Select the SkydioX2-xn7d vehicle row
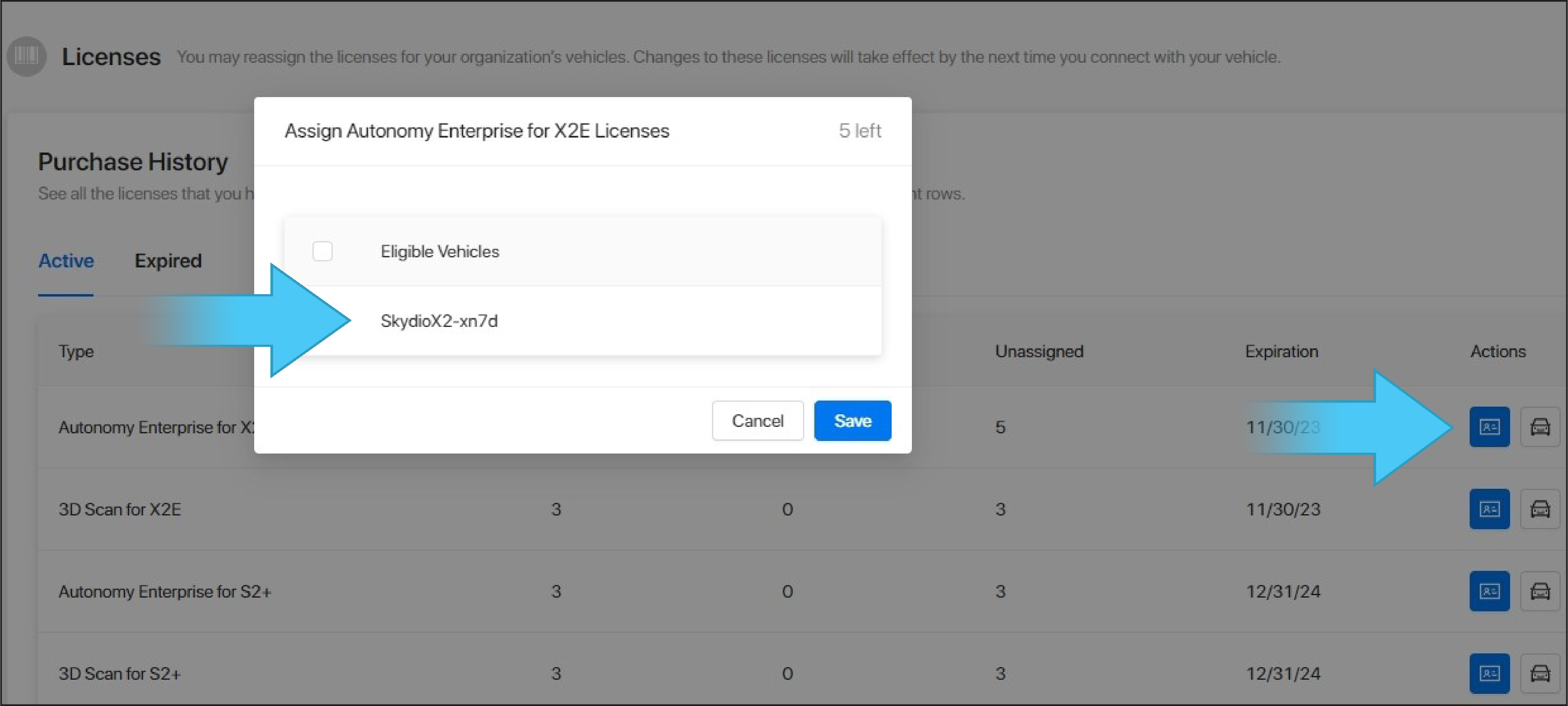 point(438,321)
